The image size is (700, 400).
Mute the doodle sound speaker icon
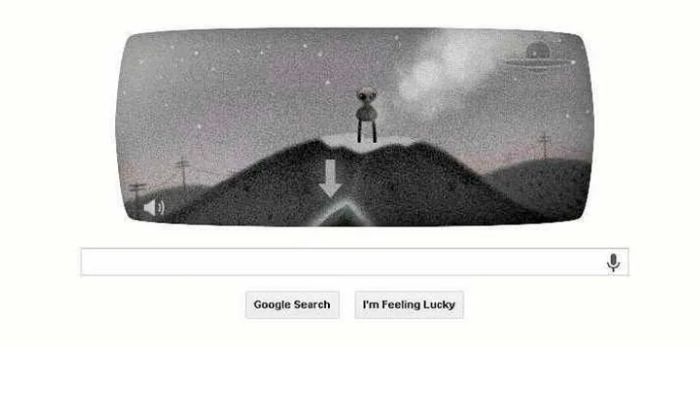[x=154, y=208]
